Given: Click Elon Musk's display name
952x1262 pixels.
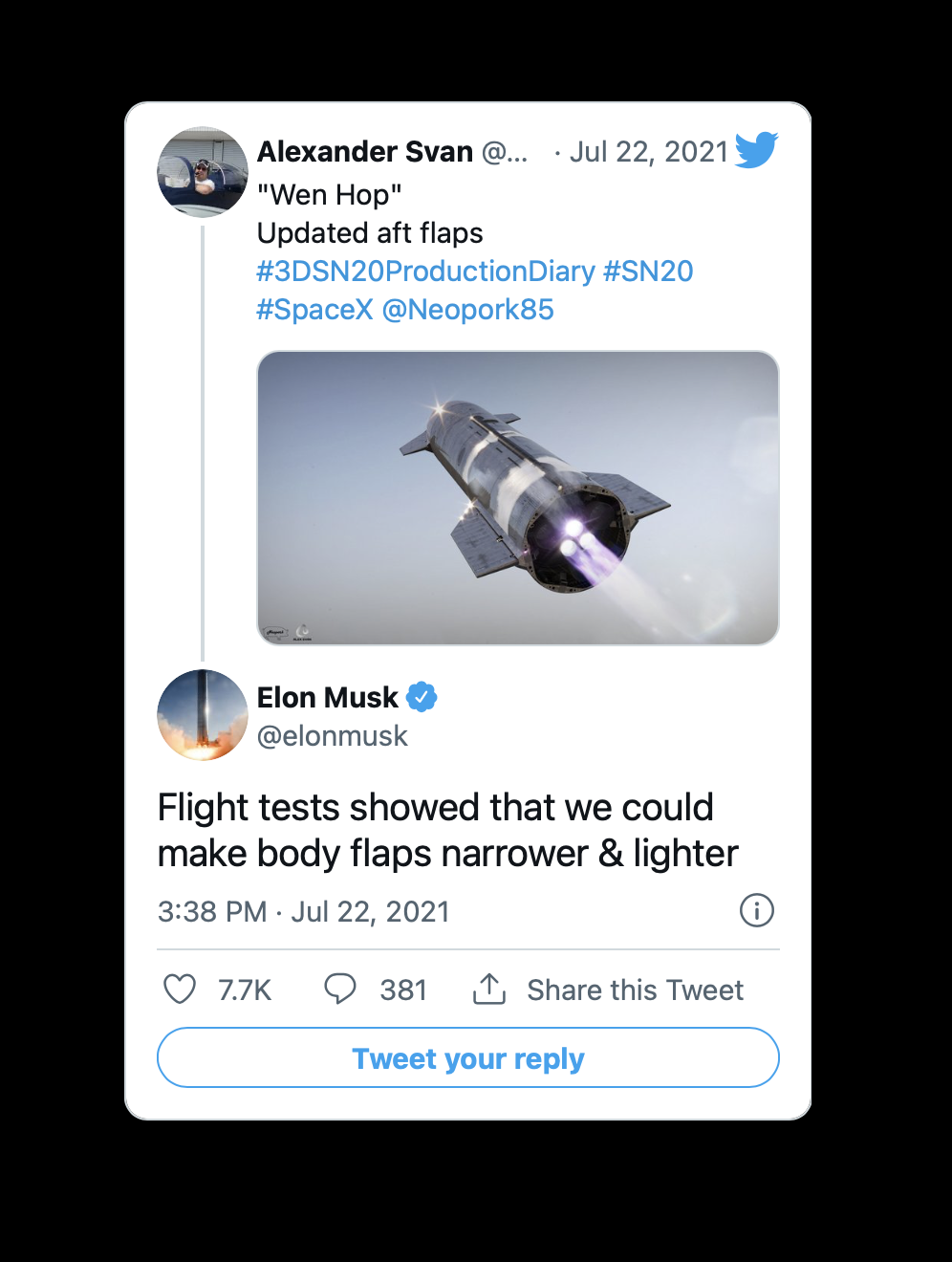Looking at the screenshot, I should tap(326, 697).
